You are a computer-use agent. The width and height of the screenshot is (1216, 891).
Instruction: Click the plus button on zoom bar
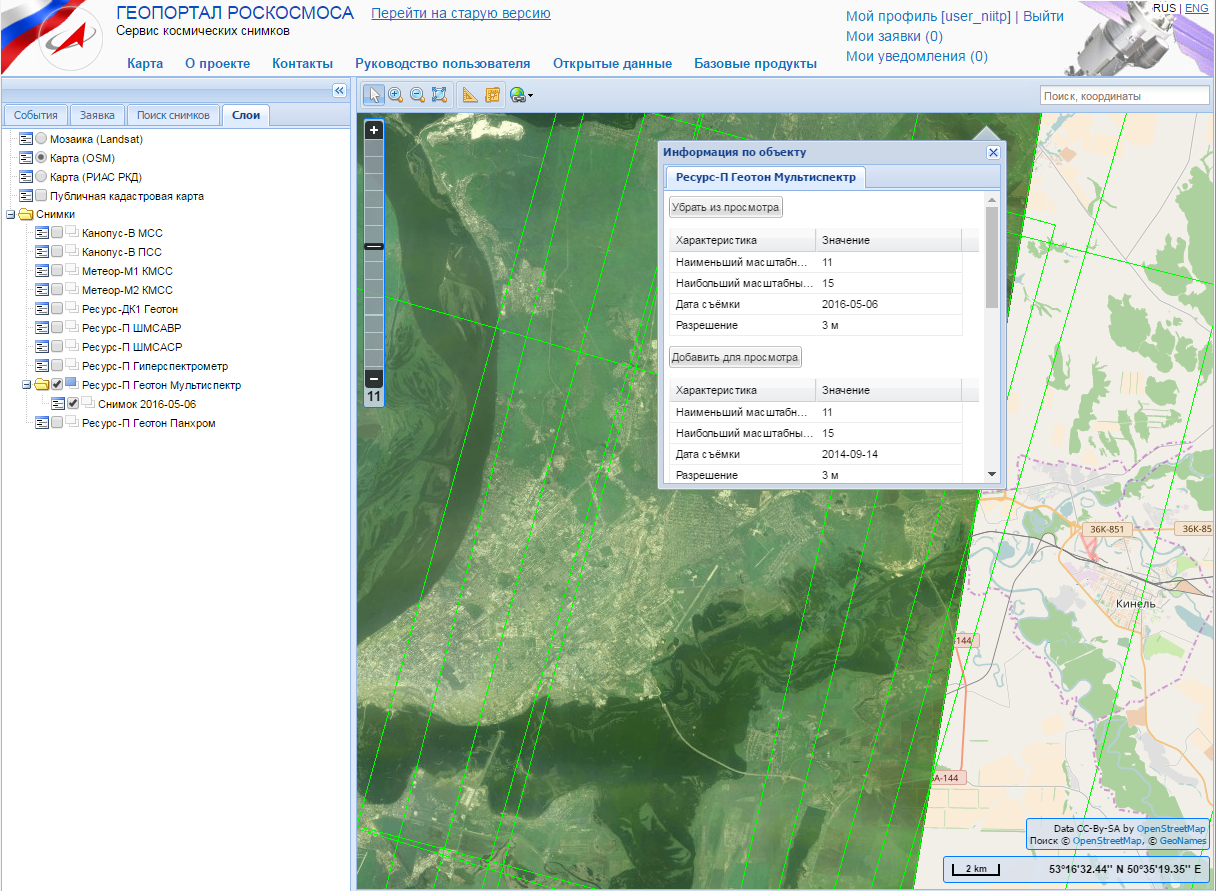tap(374, 130)
